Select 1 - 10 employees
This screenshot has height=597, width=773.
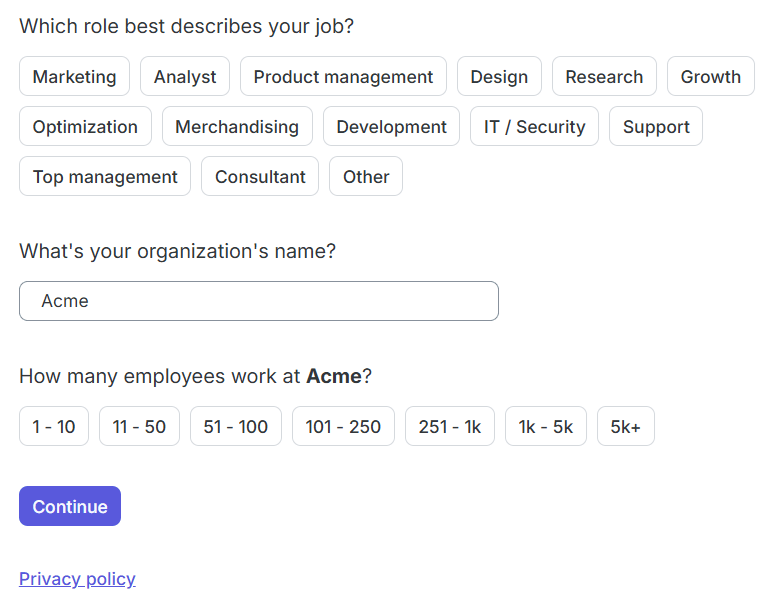pyautogui.click(x=54, y=426)
